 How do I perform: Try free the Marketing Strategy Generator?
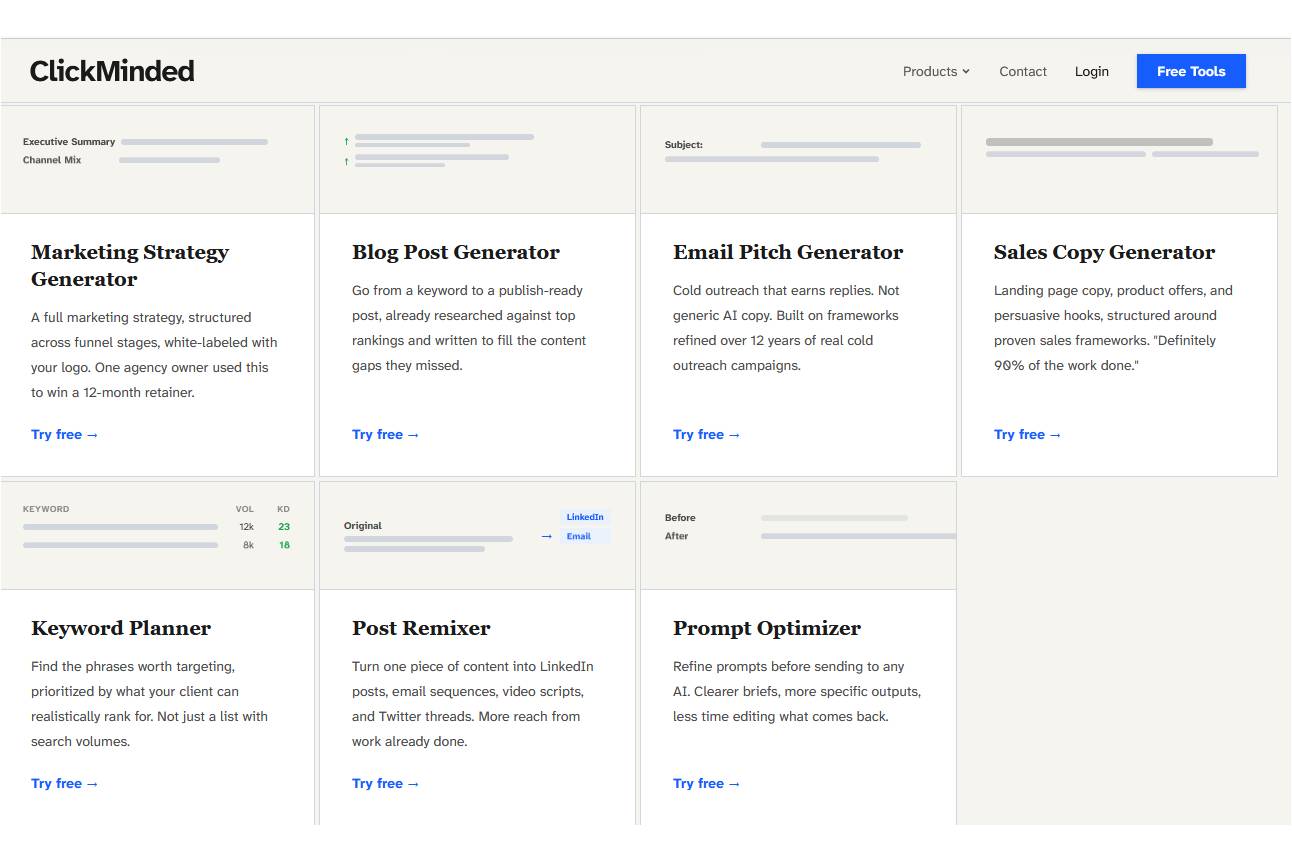coord(64,434)
